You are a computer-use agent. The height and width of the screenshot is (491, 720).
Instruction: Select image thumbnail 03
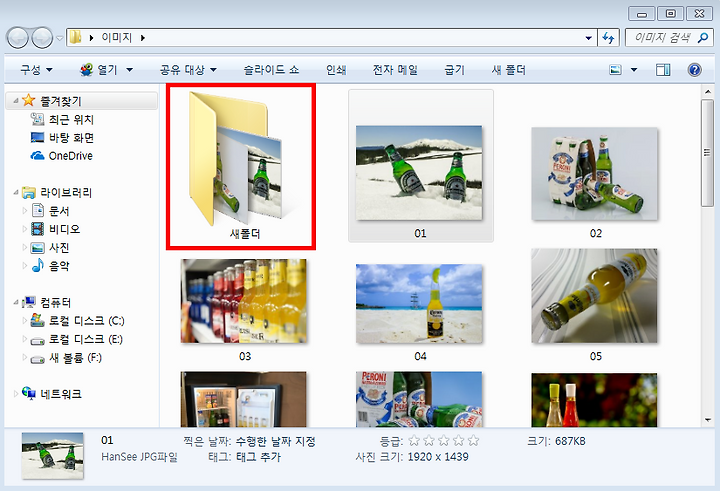244,301
